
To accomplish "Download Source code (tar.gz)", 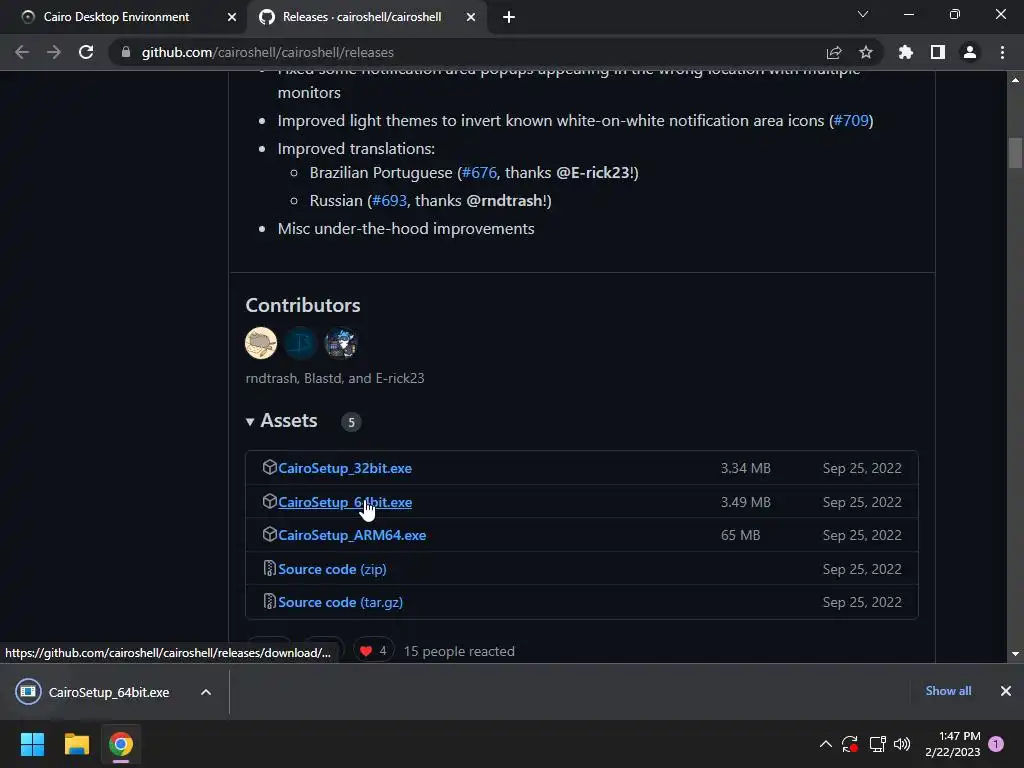I will pyautogui.click(x=340, y=602).
